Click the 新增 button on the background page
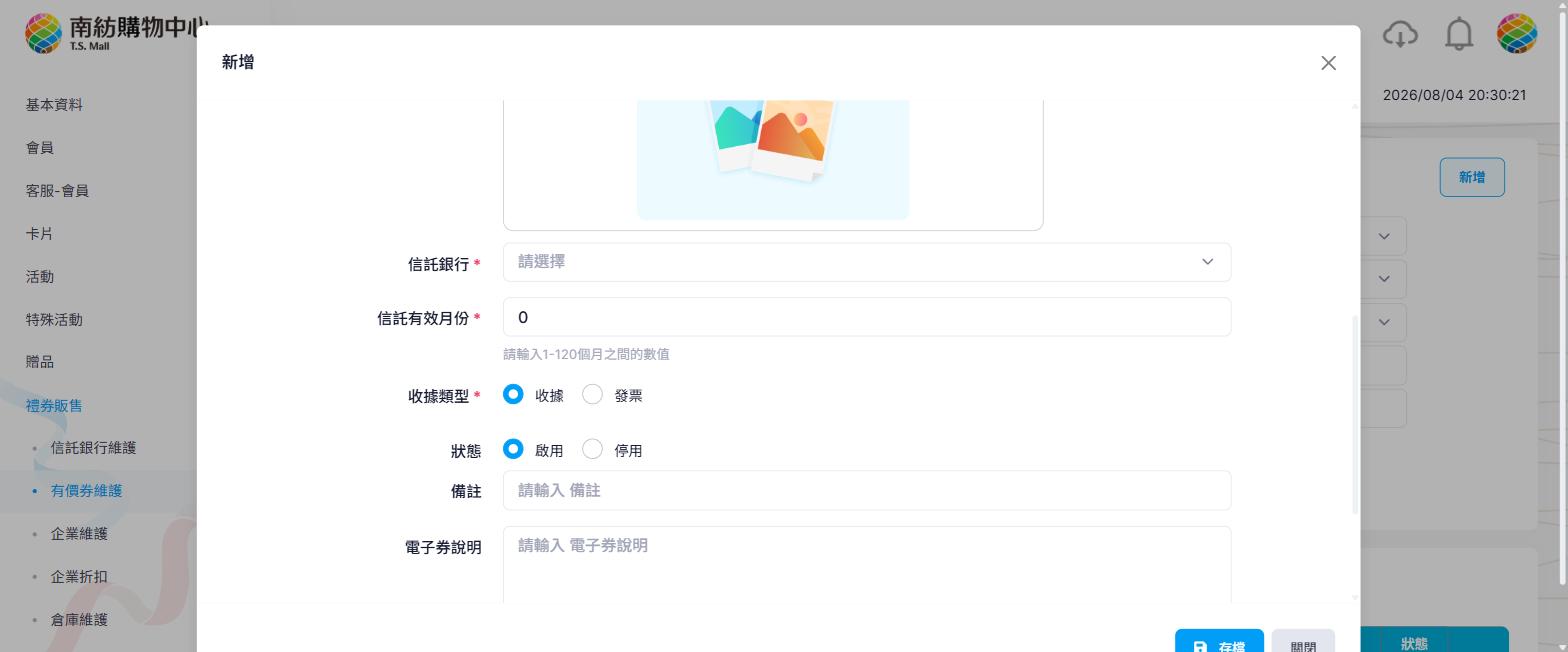 tap(1472, 177)
